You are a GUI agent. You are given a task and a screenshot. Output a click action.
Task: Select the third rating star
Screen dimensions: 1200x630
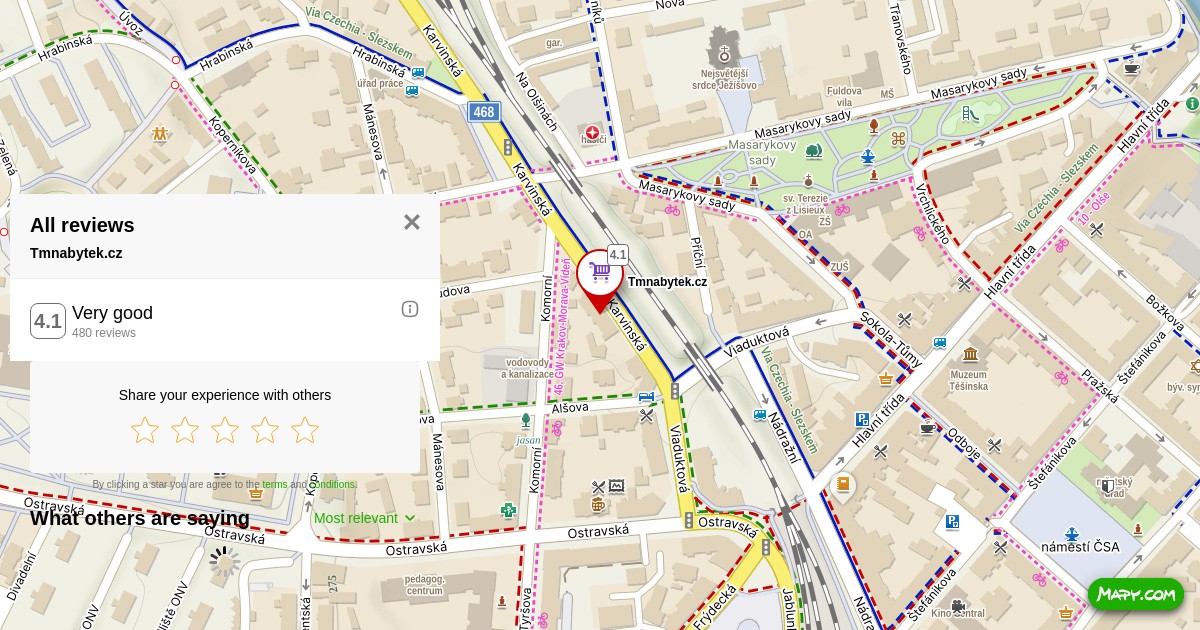pos(225,430)
